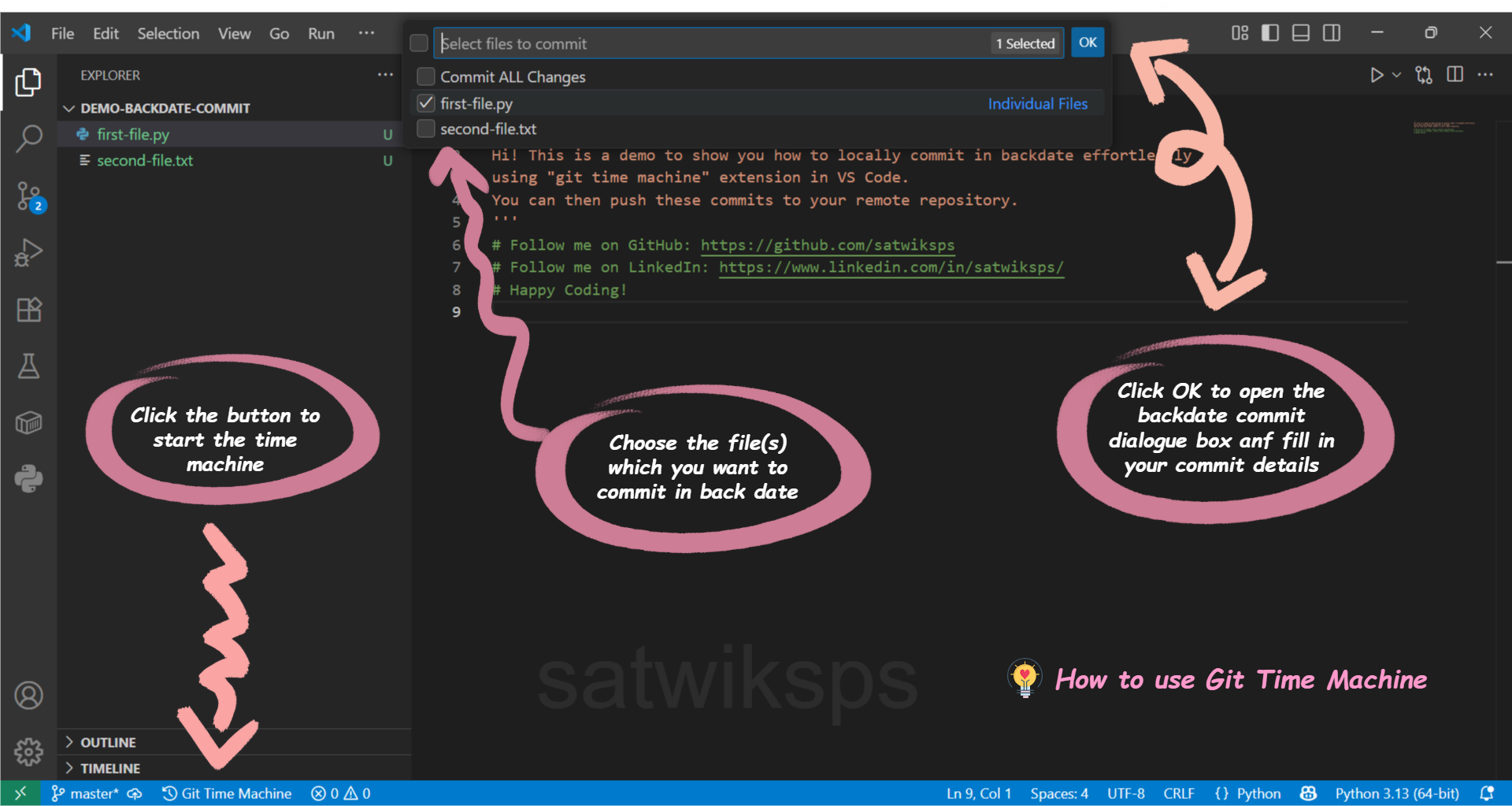Open Source Control view with 2 badge
This screenshot has height=806, width=1512.
(x=30, y=196)
